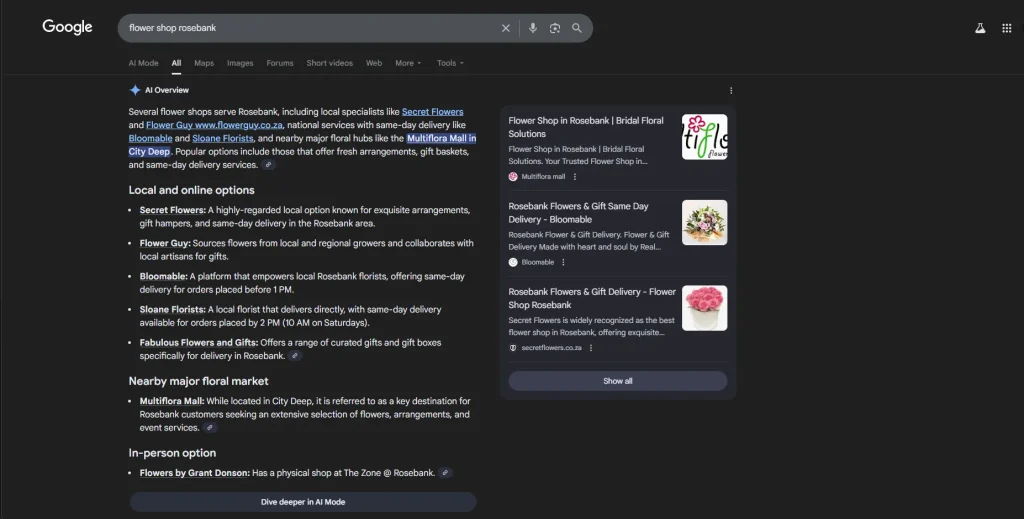Click source link icon after Fabulous Flowers

(295, 356)
